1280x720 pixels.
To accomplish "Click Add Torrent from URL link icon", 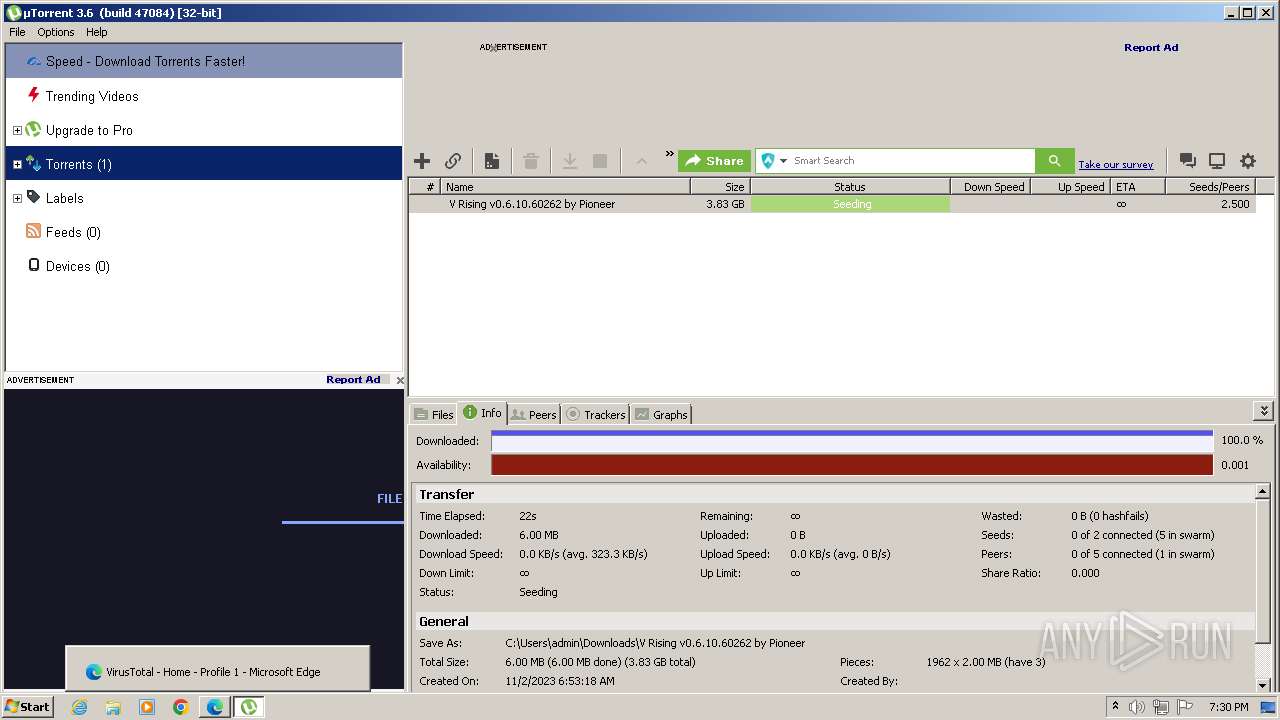I will [x=453, y=161].
